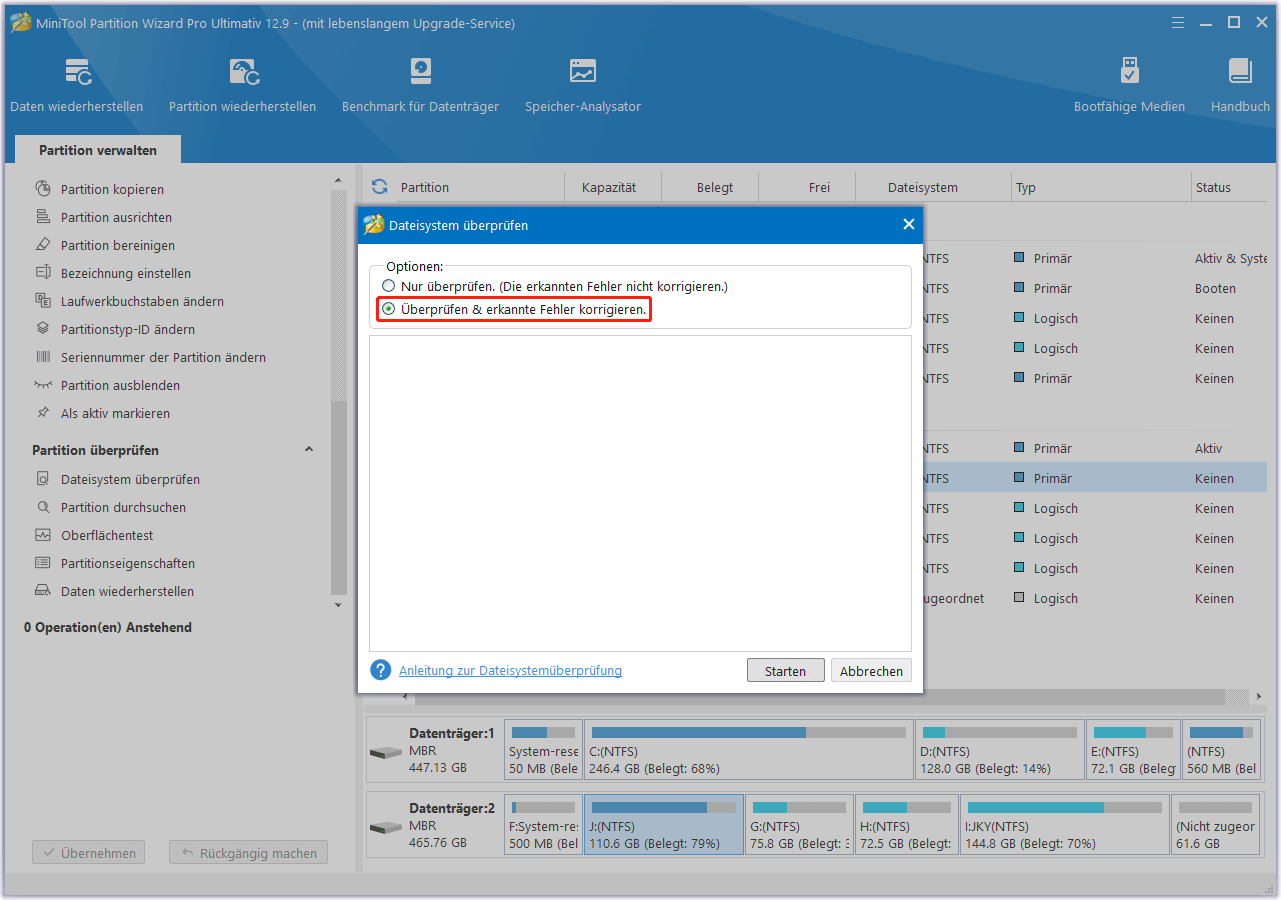Viewport: 1281px width, 900px height.
Task: Click the refresh icon beside Partition header
Action: coord(379,187)
